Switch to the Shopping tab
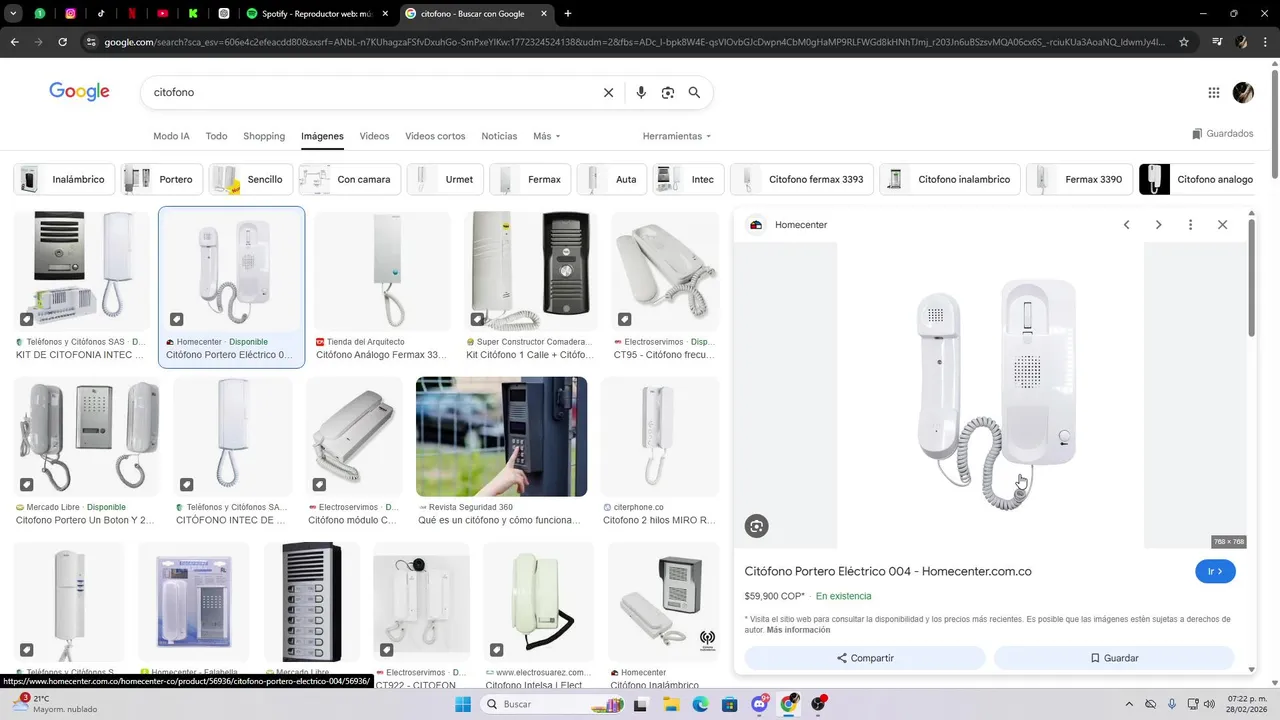This screenshot has width=1280, height=720. point(264,136)
